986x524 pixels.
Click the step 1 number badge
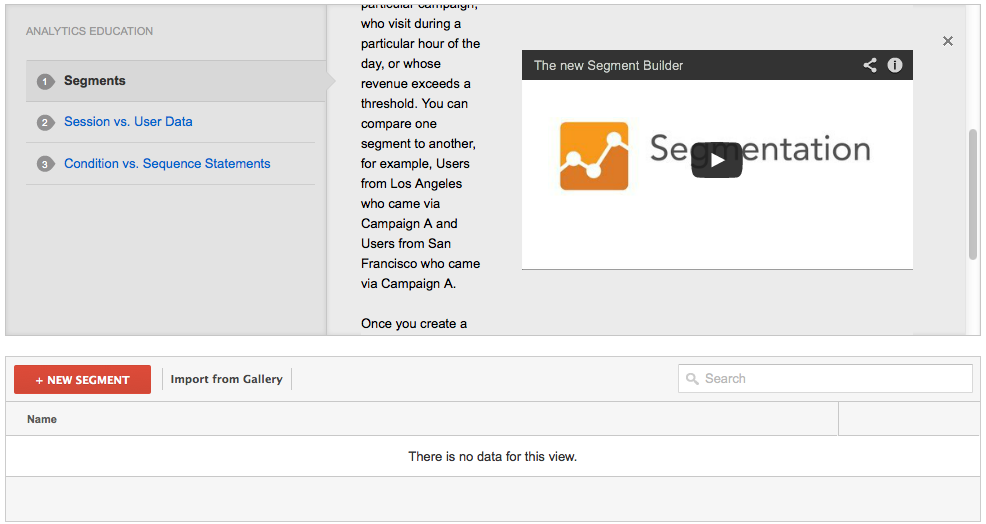[45, 82]
